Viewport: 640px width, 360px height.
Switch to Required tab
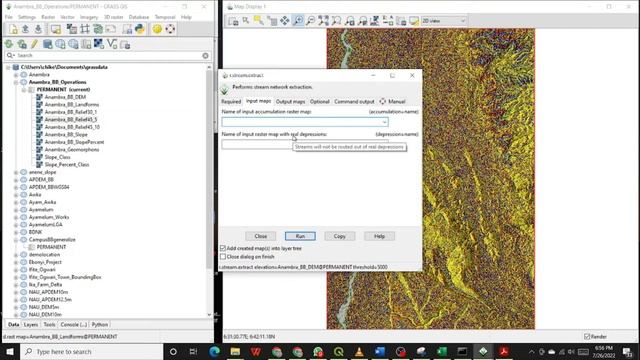click(x=231, y=102)
